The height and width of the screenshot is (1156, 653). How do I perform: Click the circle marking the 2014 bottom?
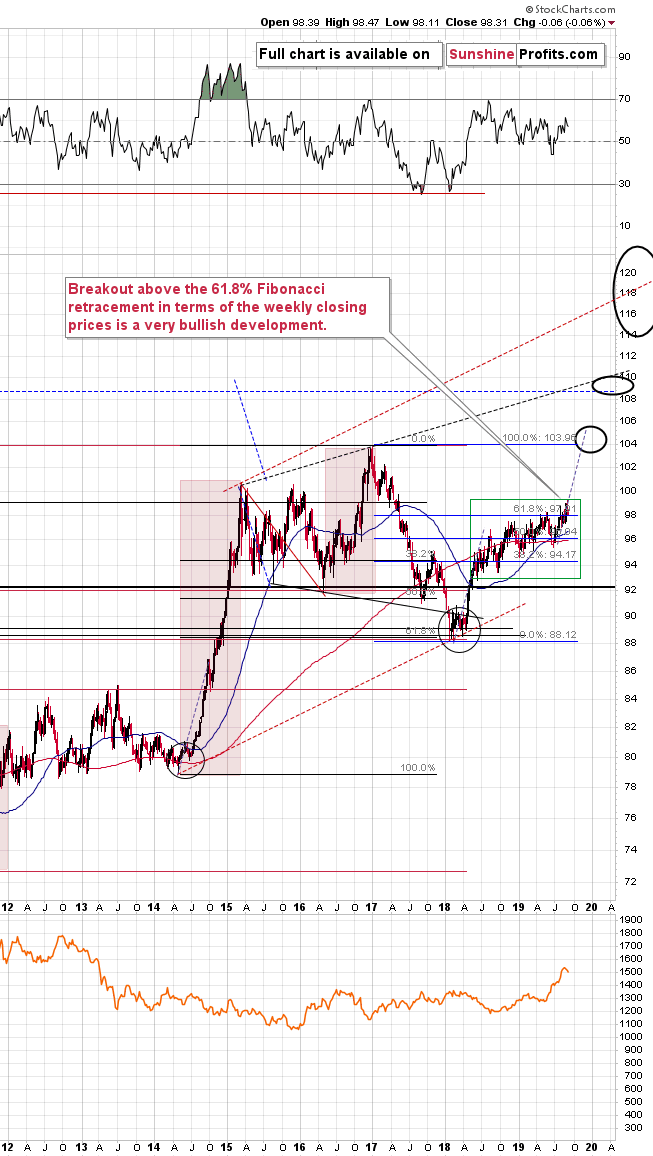tap(184, 760)
